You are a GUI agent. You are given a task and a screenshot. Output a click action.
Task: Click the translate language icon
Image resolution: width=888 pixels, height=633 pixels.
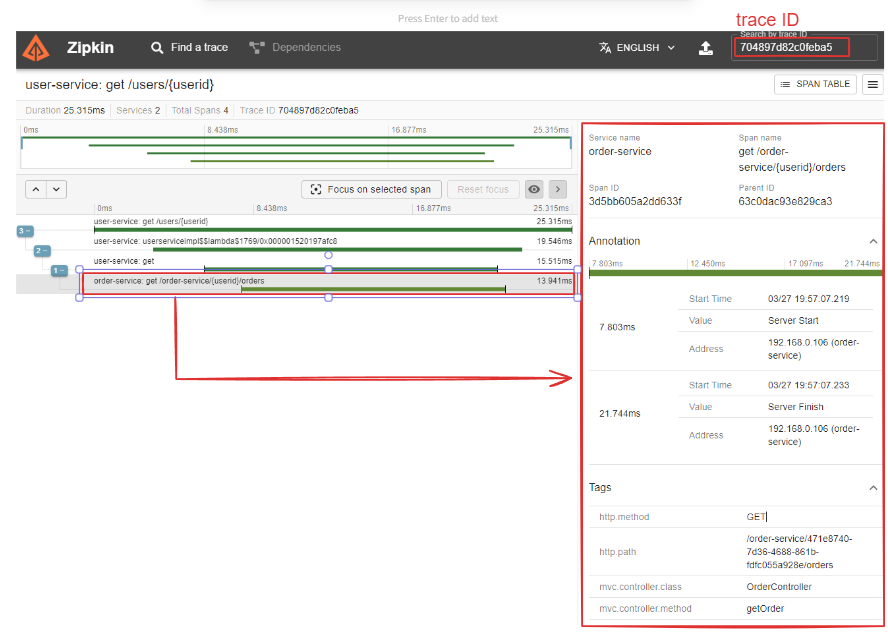tap(605, 48)
